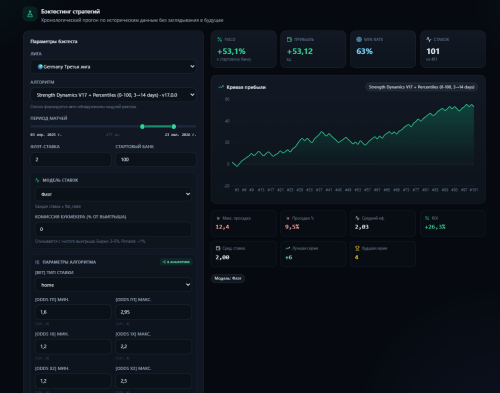Click the Прибыль card icon

click(289, 39)
